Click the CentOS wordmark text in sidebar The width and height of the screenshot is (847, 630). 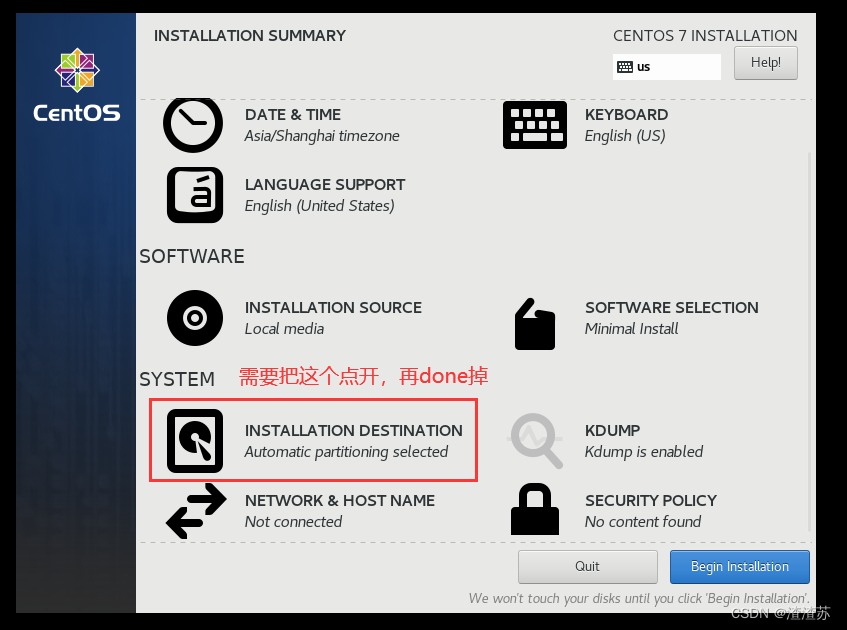click(77, 113)
